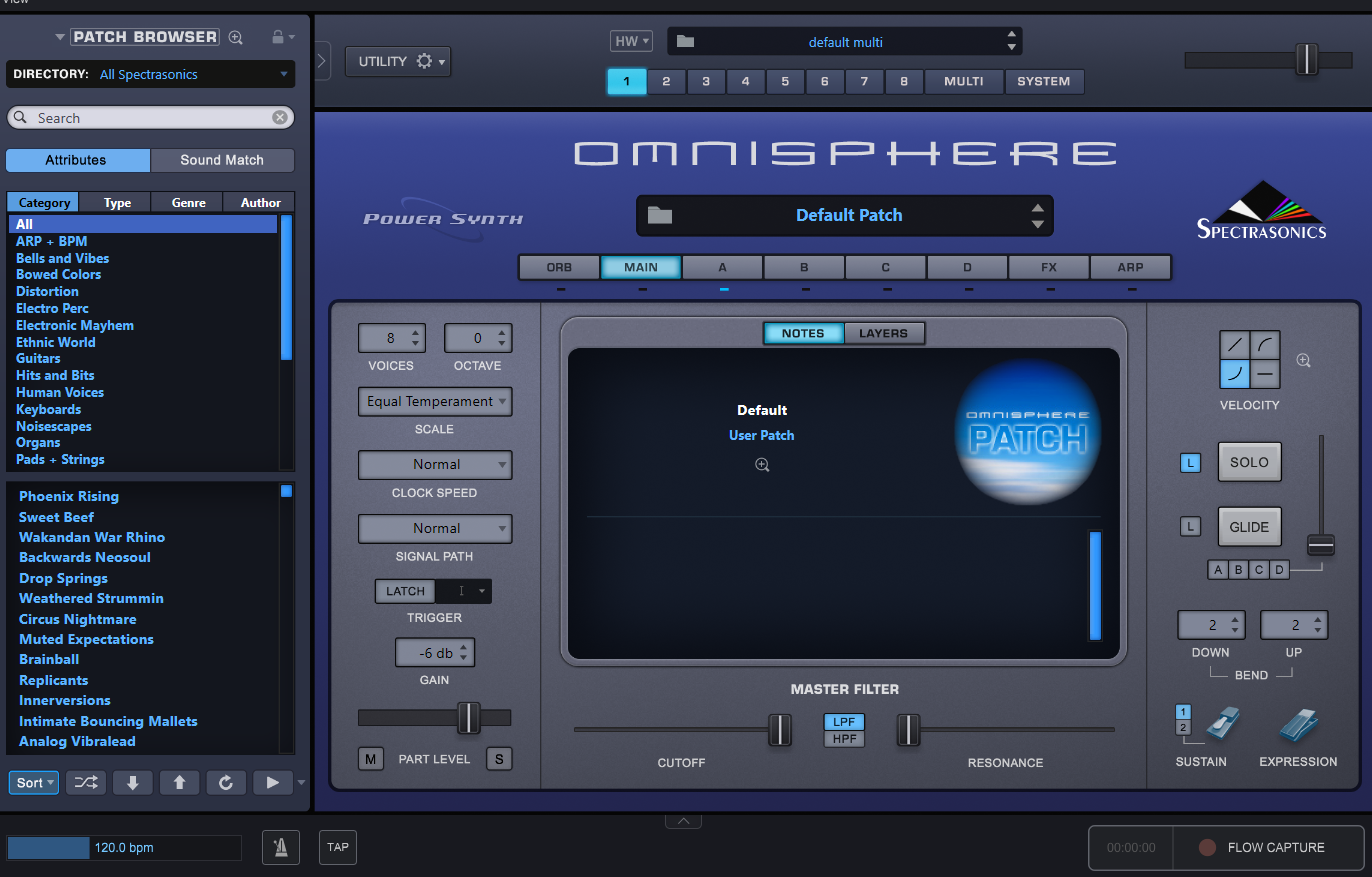
Task: Expand the bottom panel up-chevron
Action: pos(683,821)
